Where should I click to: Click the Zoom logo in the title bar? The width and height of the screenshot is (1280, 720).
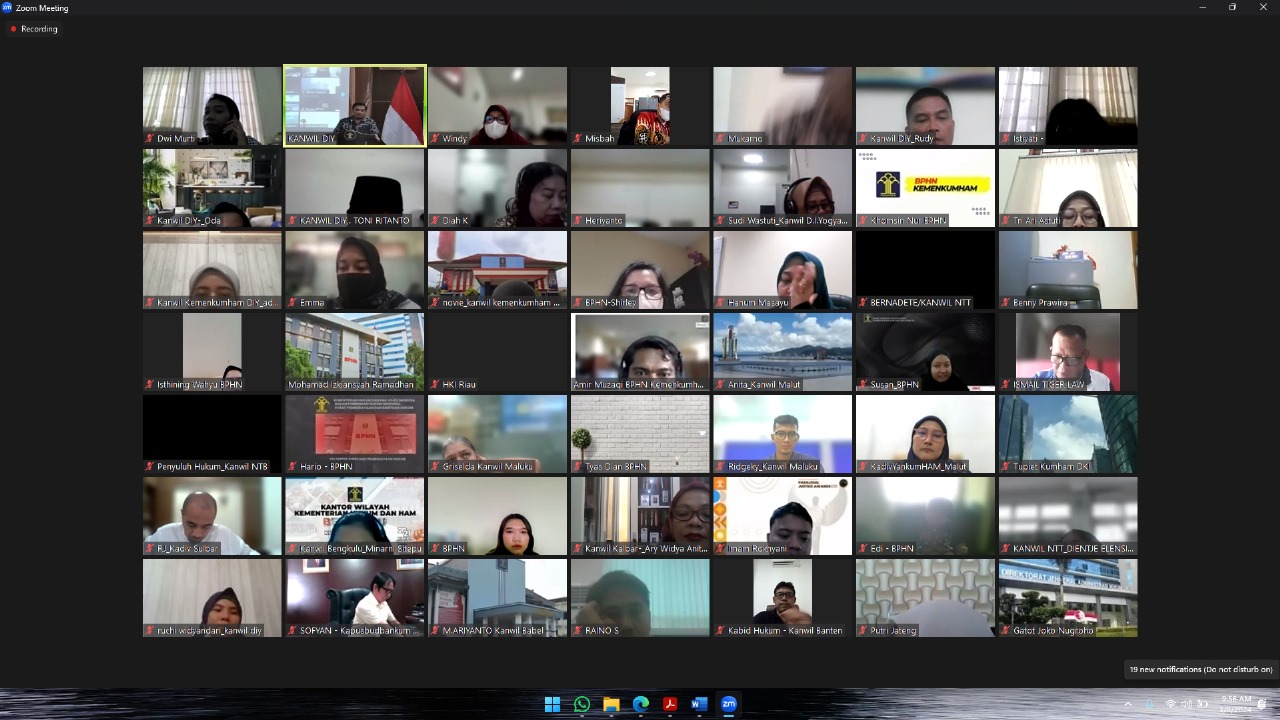(8, 7)
